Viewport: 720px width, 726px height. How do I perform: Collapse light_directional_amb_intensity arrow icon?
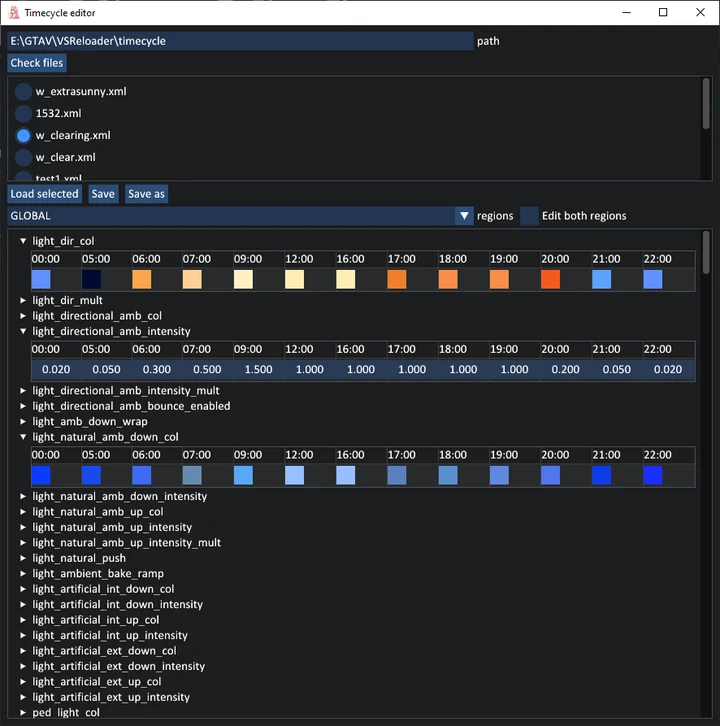tap(23, 332)
